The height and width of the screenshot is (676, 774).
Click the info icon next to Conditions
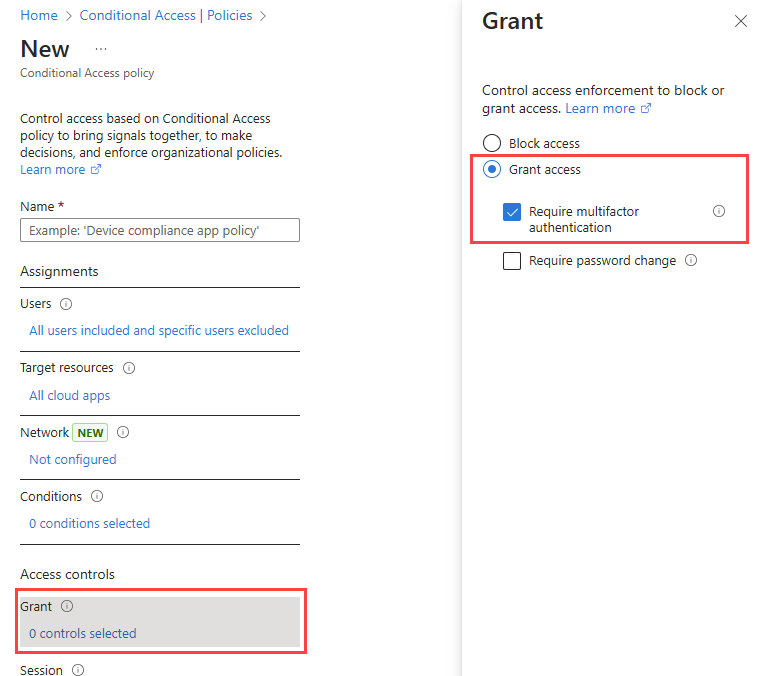coord(97,496)
